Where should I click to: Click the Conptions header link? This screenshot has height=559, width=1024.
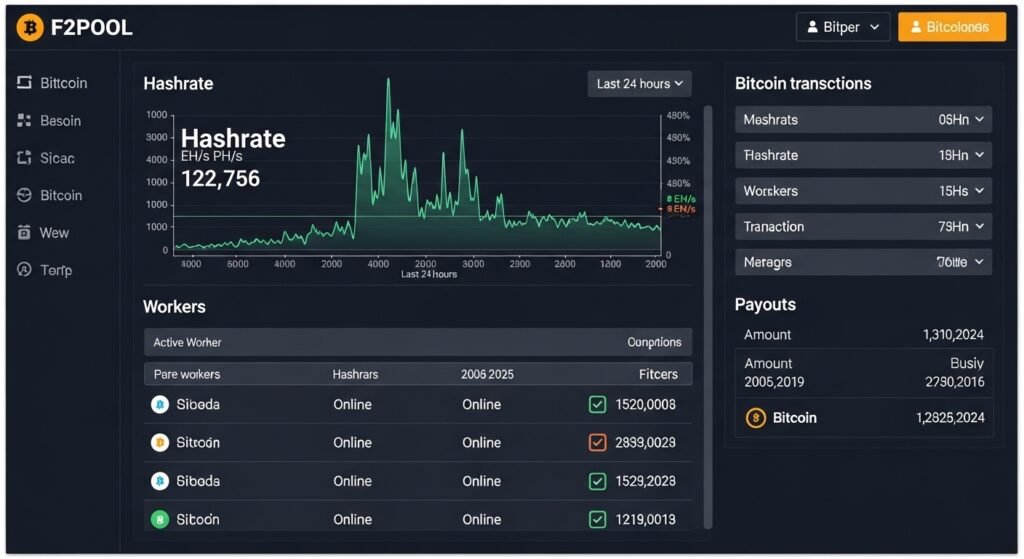point(653,342)
